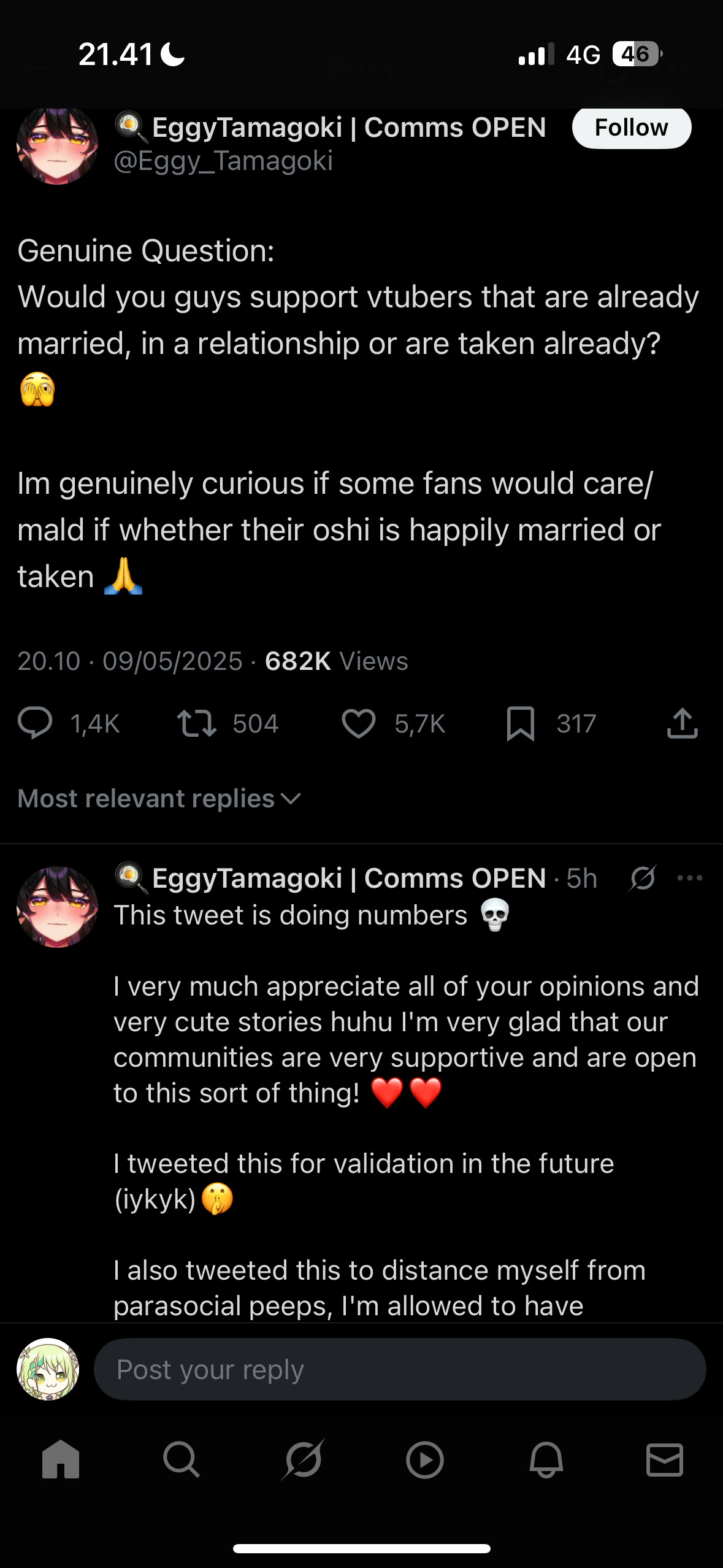The width and height of the screenshot is (723, 1568).
Task: Open EggyTamagoki's profile picture on post
Action: tap(57, 146)
